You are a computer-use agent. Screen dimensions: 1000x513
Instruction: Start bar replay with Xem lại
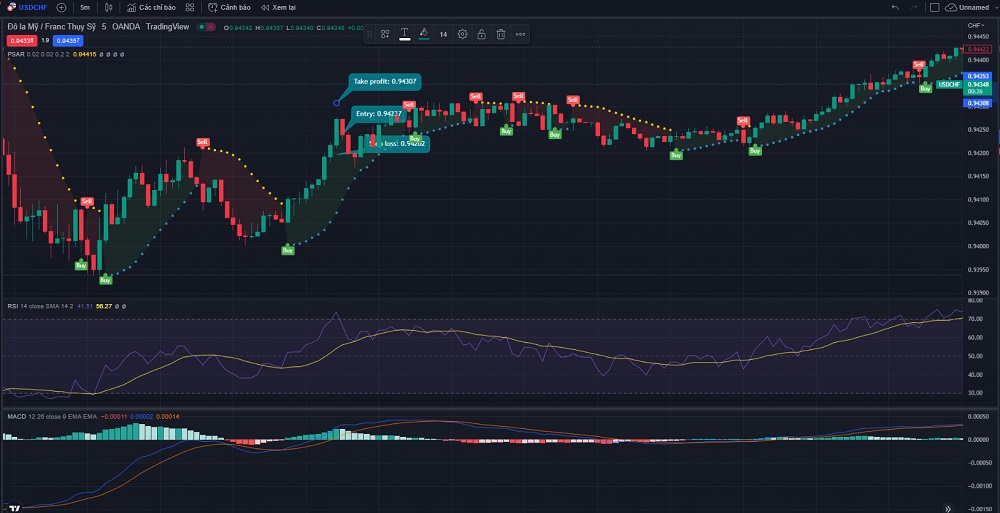(x=277, y=8)
